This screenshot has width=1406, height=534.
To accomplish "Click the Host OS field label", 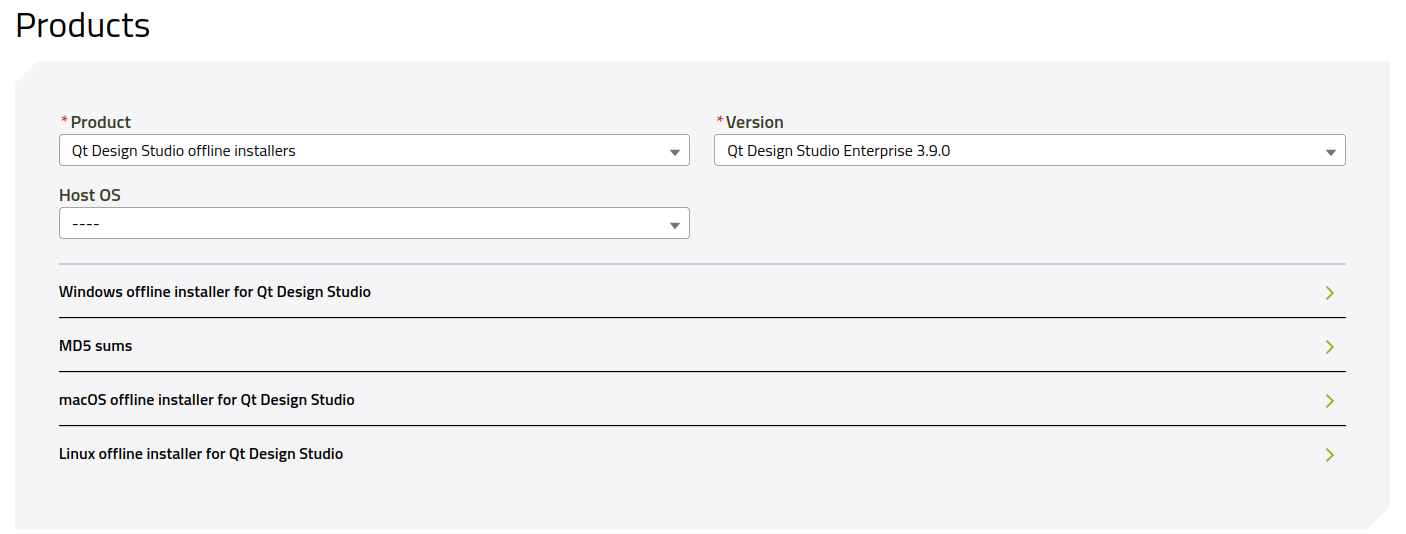I will (90, 195).
